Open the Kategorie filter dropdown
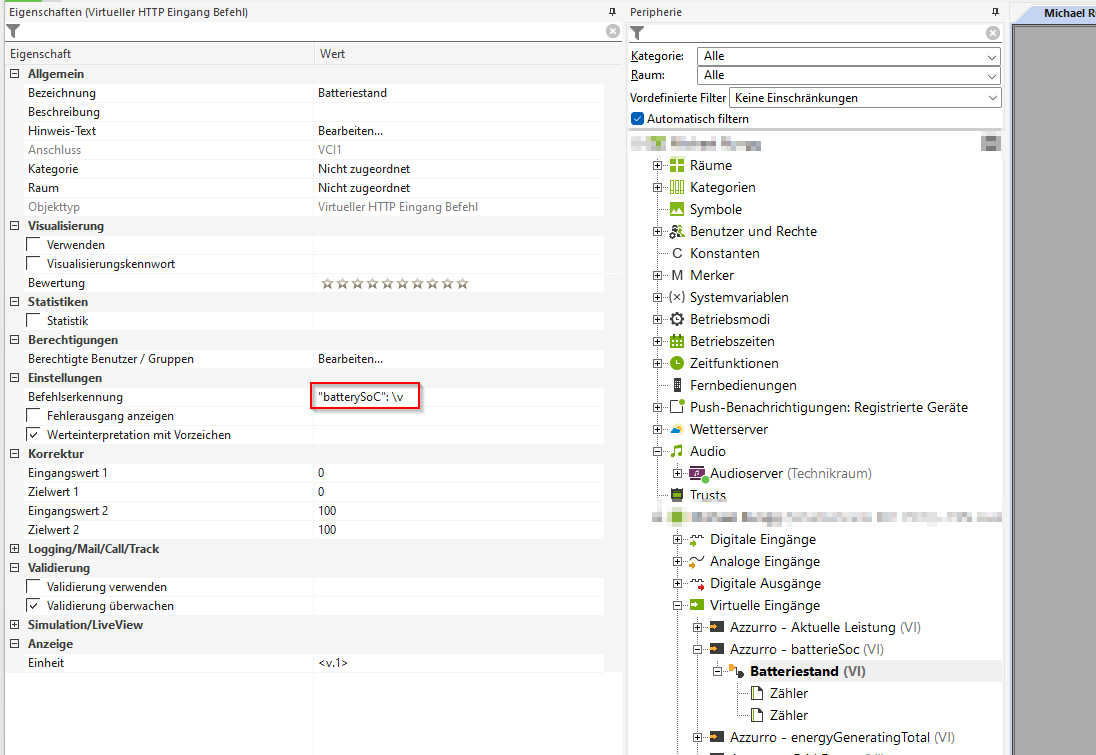This screenshot has height=755, width=1096. [x=849, y=56]
